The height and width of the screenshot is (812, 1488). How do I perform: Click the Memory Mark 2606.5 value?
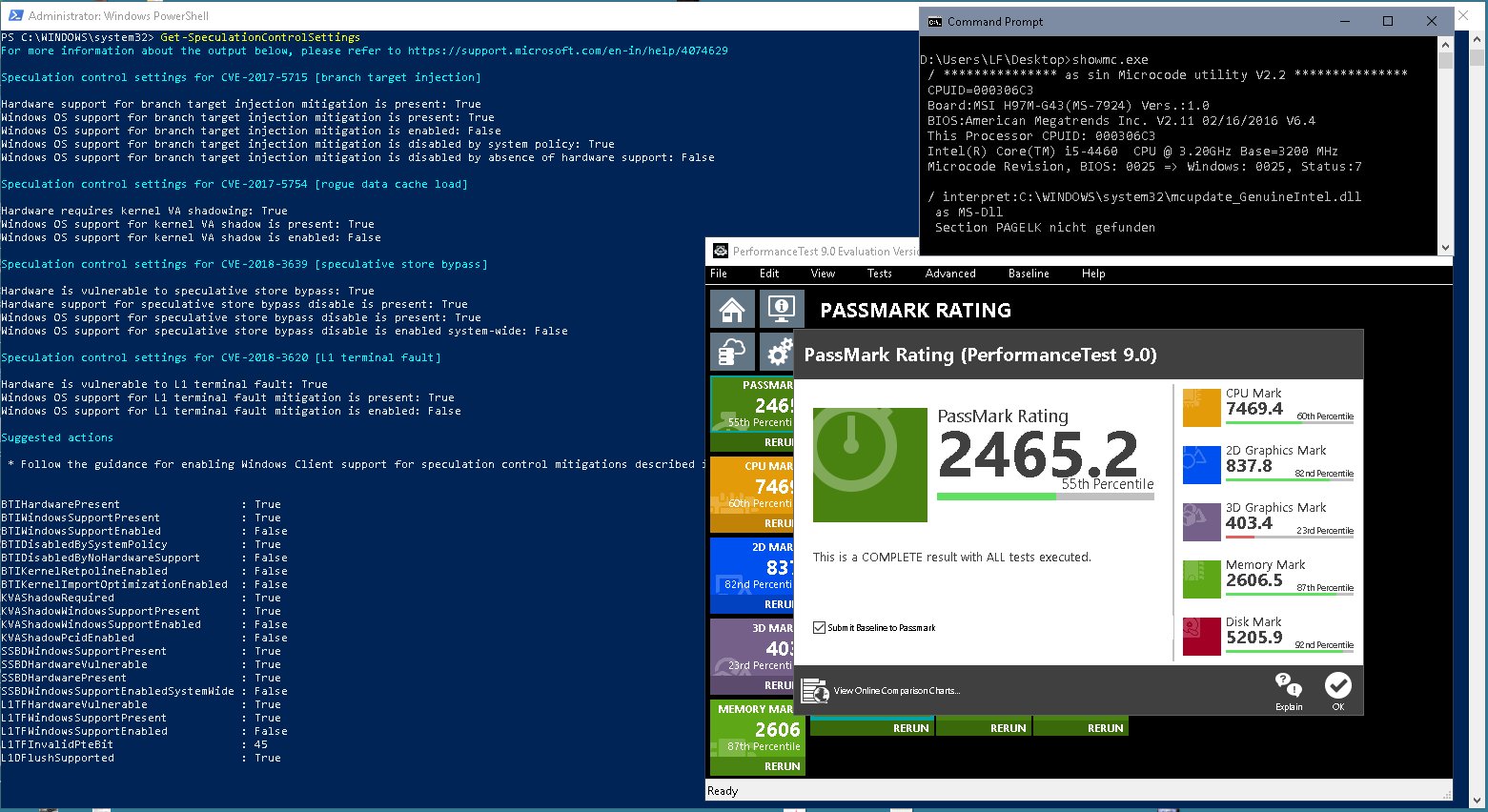[x=1254, y=580]
